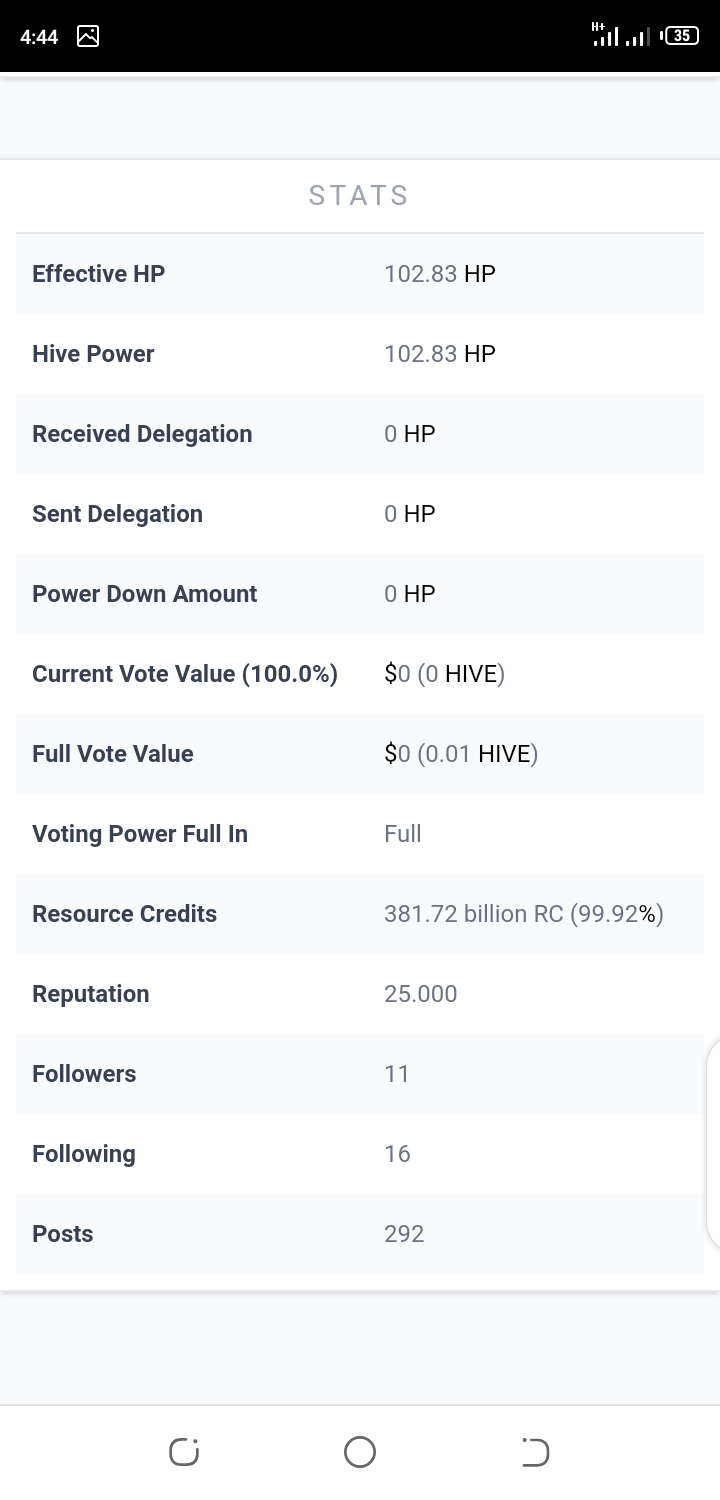This screenshot has height=1500, width=720.
Task: Select the Reputation value 25.000
Action: click(x=420, y=994)
